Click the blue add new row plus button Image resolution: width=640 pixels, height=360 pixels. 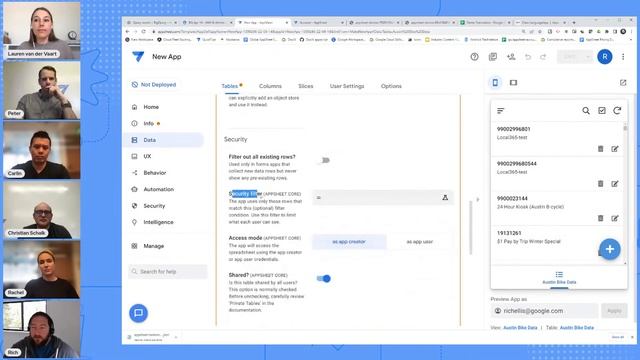[610, 249]
